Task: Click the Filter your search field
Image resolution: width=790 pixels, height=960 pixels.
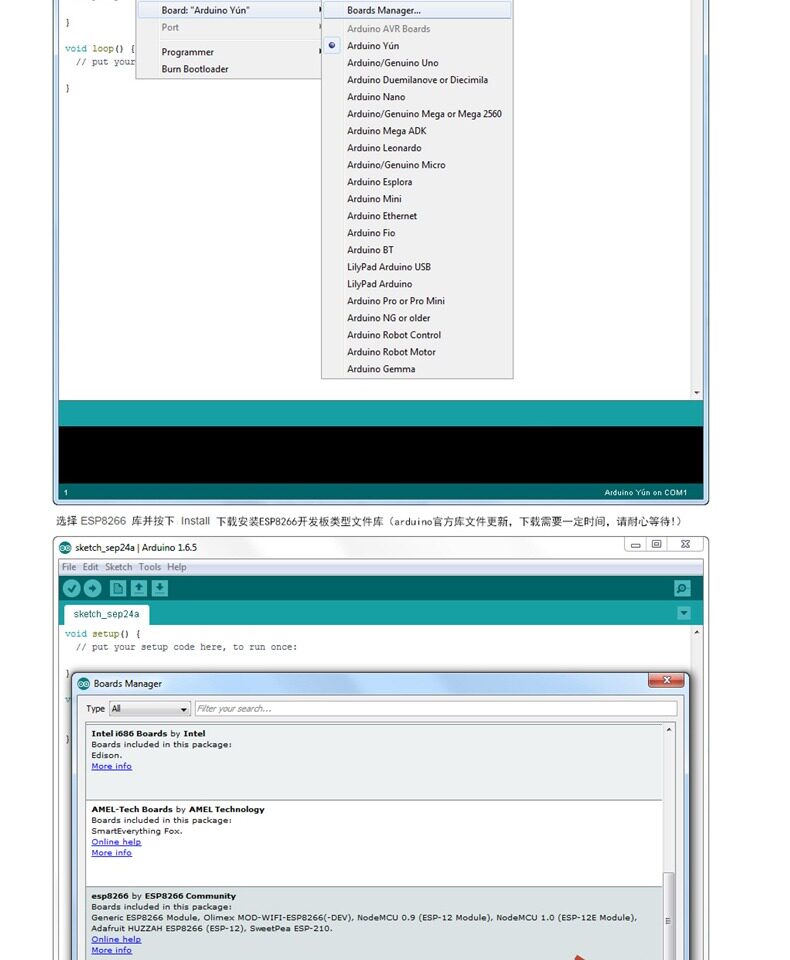Action: pos(436,708)
